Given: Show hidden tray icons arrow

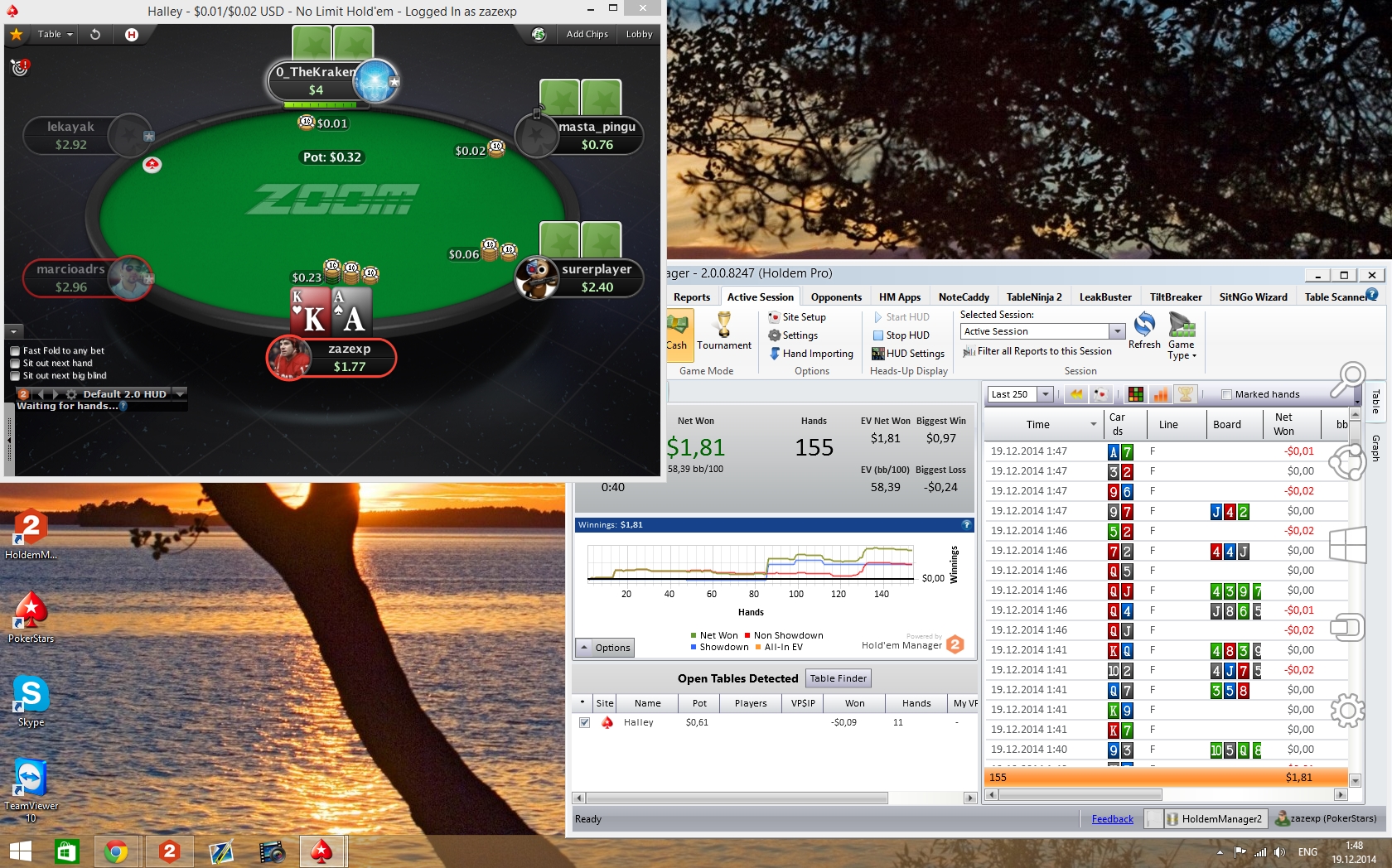Looking at the screenshot, I should tap(1220, 852).
